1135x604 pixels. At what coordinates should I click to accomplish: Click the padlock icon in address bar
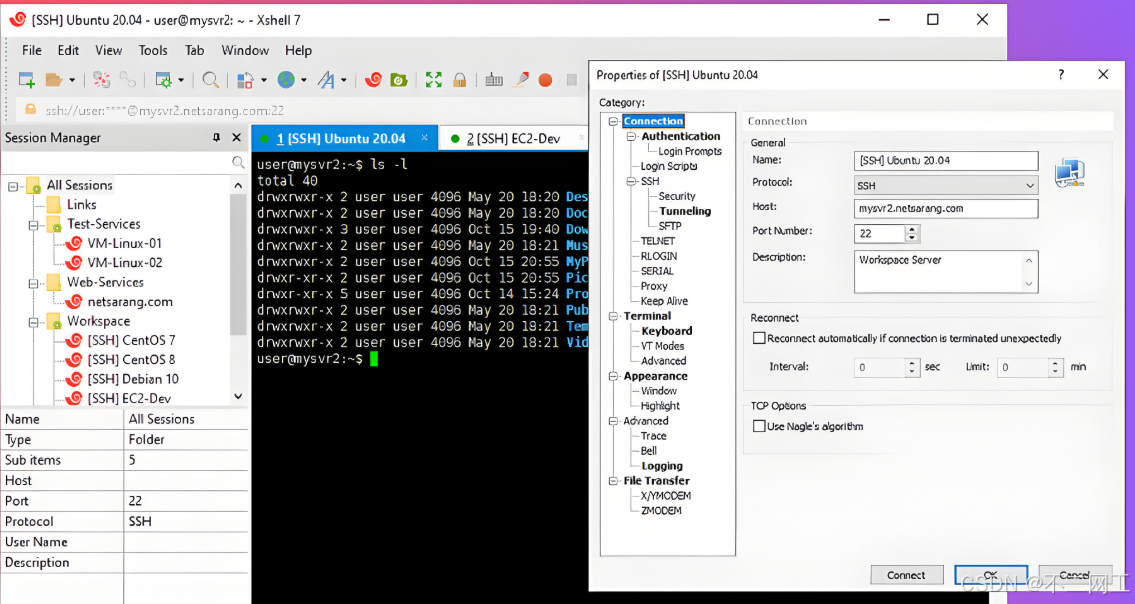(30, 109)
